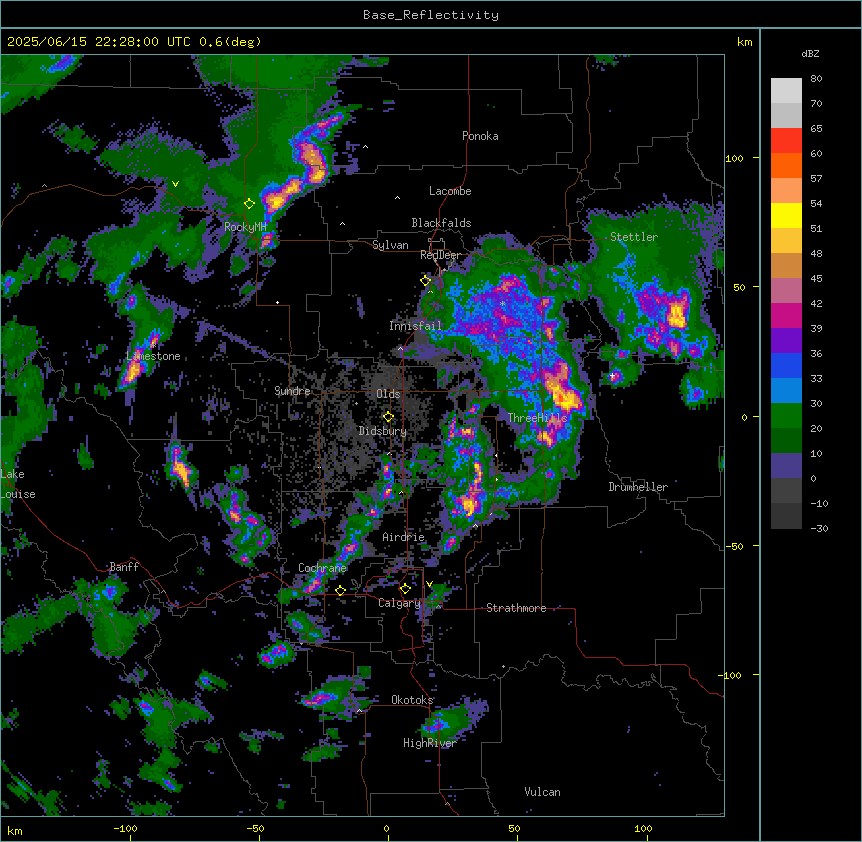Click the yellow diamond marker below RedDeer

point(425,281)
